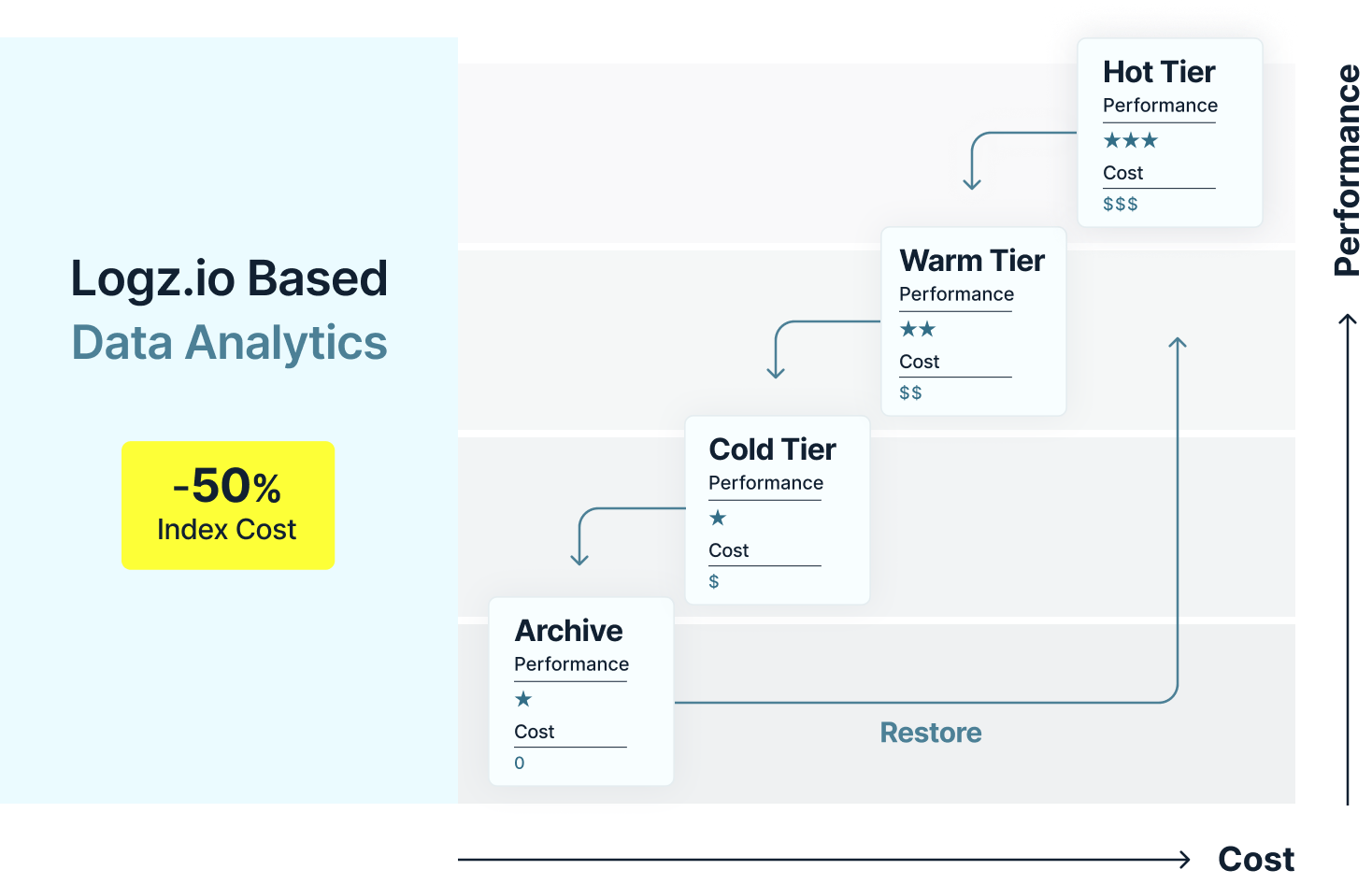1372x884 pixels.
Task: Click the single star in Archive card
Action: click(x=523, y=699)
